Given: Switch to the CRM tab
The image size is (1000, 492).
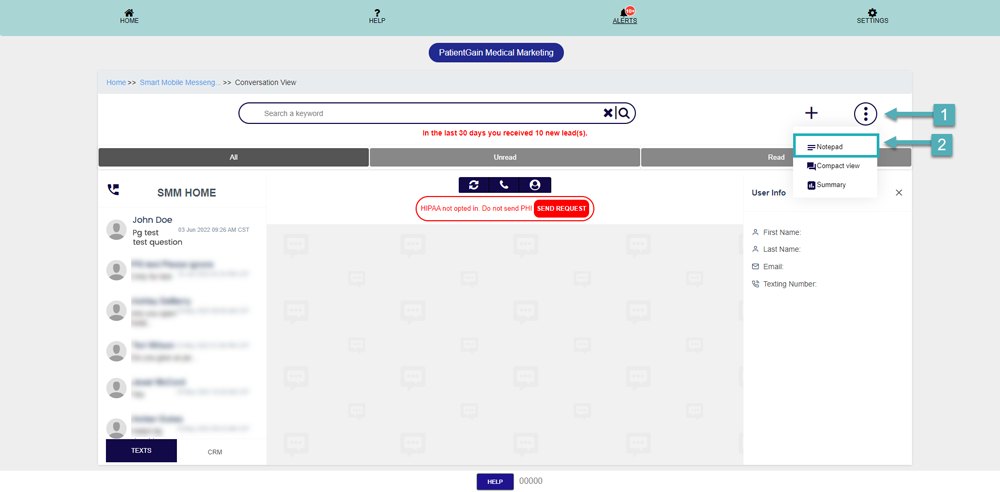Looking at the screenshot, I should 215,452.
